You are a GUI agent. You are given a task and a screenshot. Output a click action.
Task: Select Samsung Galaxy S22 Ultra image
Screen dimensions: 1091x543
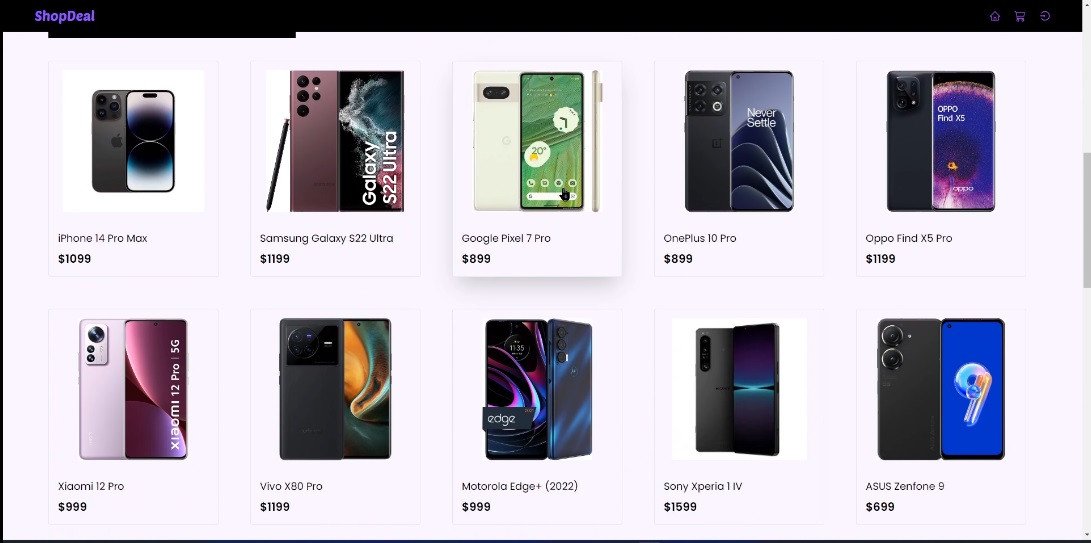point(335,141)
